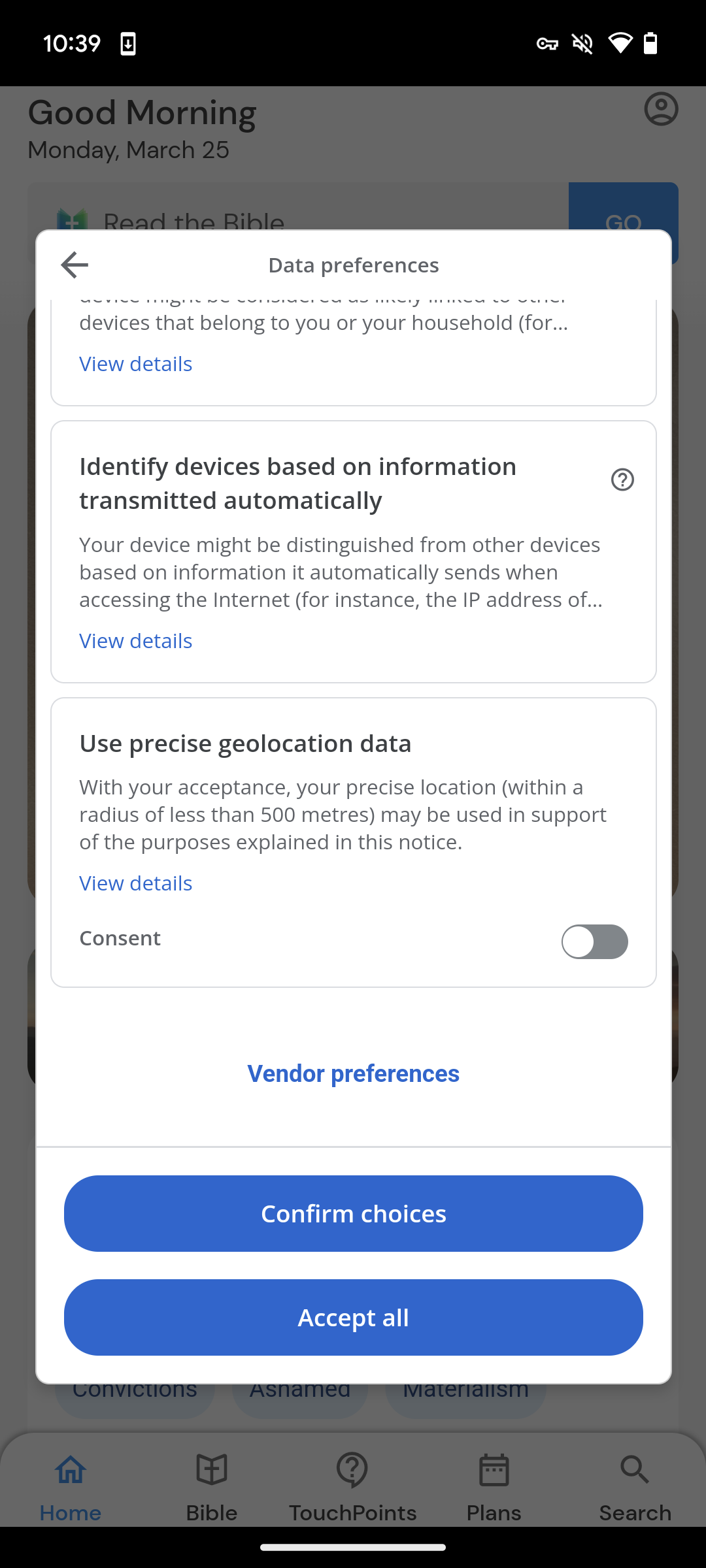Expand View details under precise geolocation data
706x1568 pixels.
[136, 883]
